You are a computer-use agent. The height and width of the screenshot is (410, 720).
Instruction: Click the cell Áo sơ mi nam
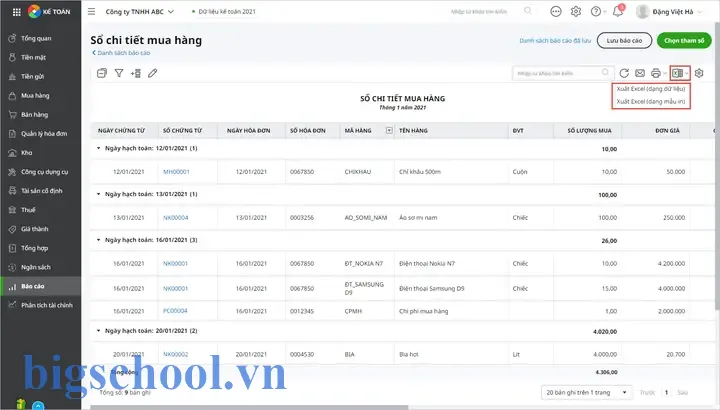tap(451, 218)
